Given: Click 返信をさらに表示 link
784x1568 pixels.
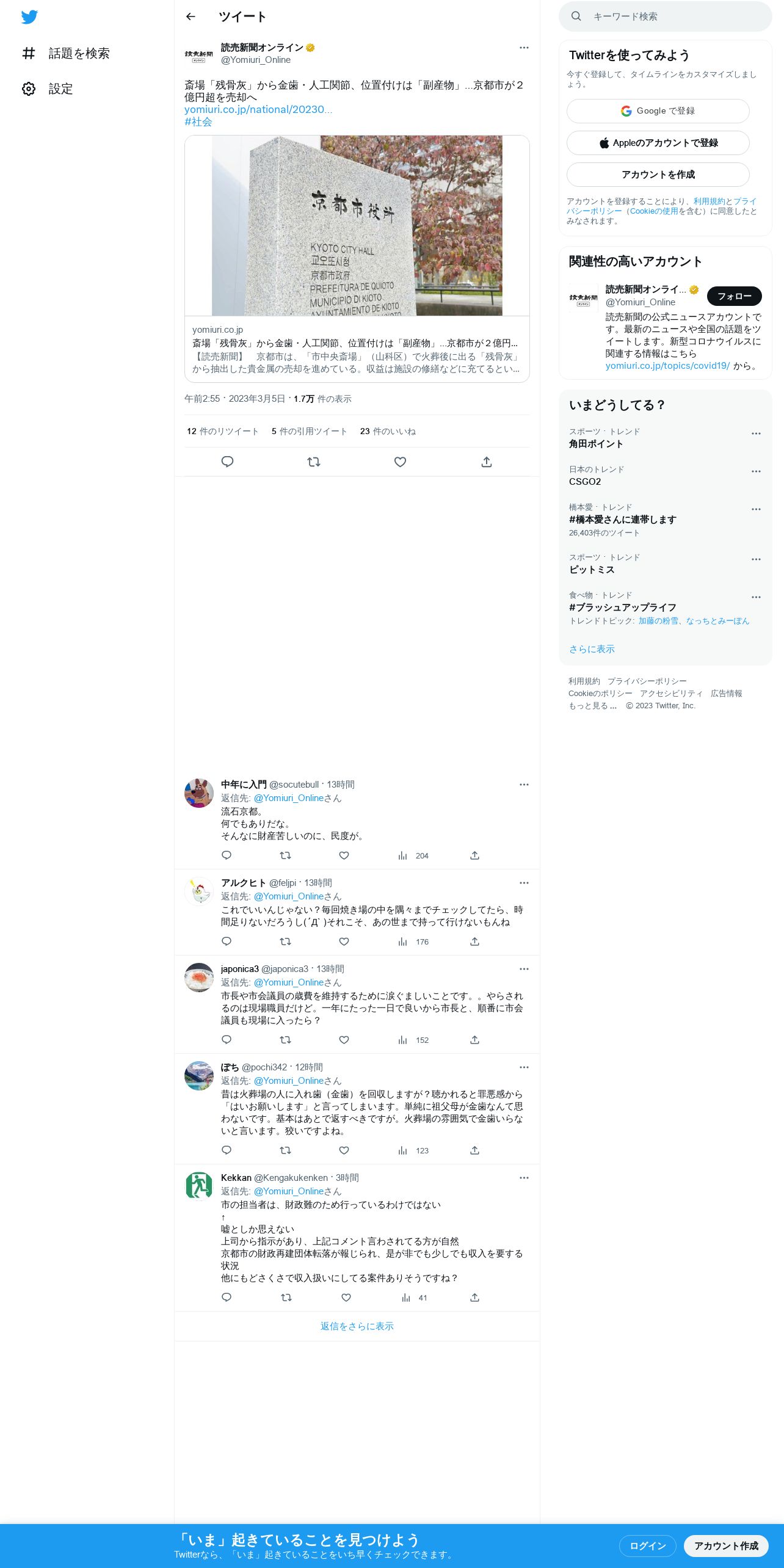Looking at the screenshot, I should 357,1326.
